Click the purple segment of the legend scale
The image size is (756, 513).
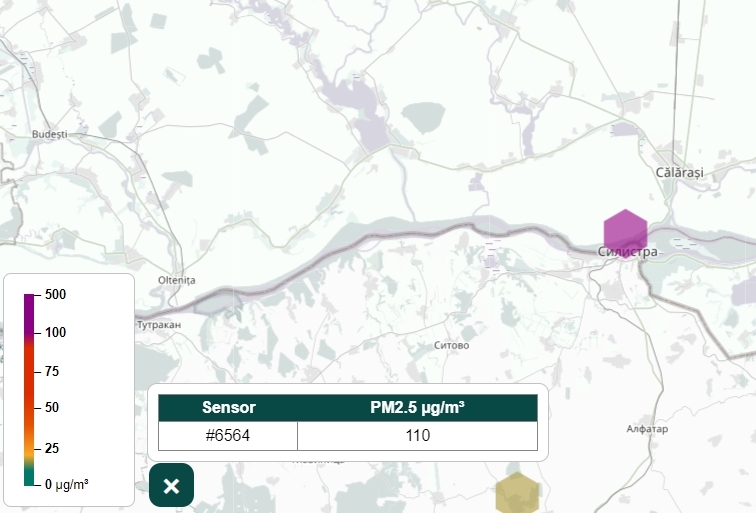[x=30, y=315]
